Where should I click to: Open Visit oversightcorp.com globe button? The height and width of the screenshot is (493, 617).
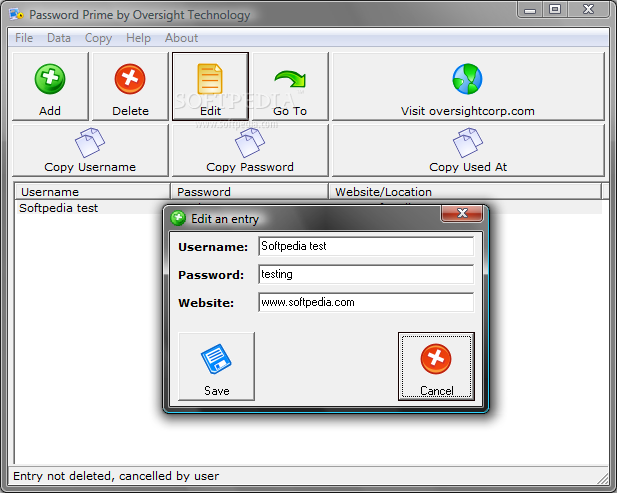468,87
